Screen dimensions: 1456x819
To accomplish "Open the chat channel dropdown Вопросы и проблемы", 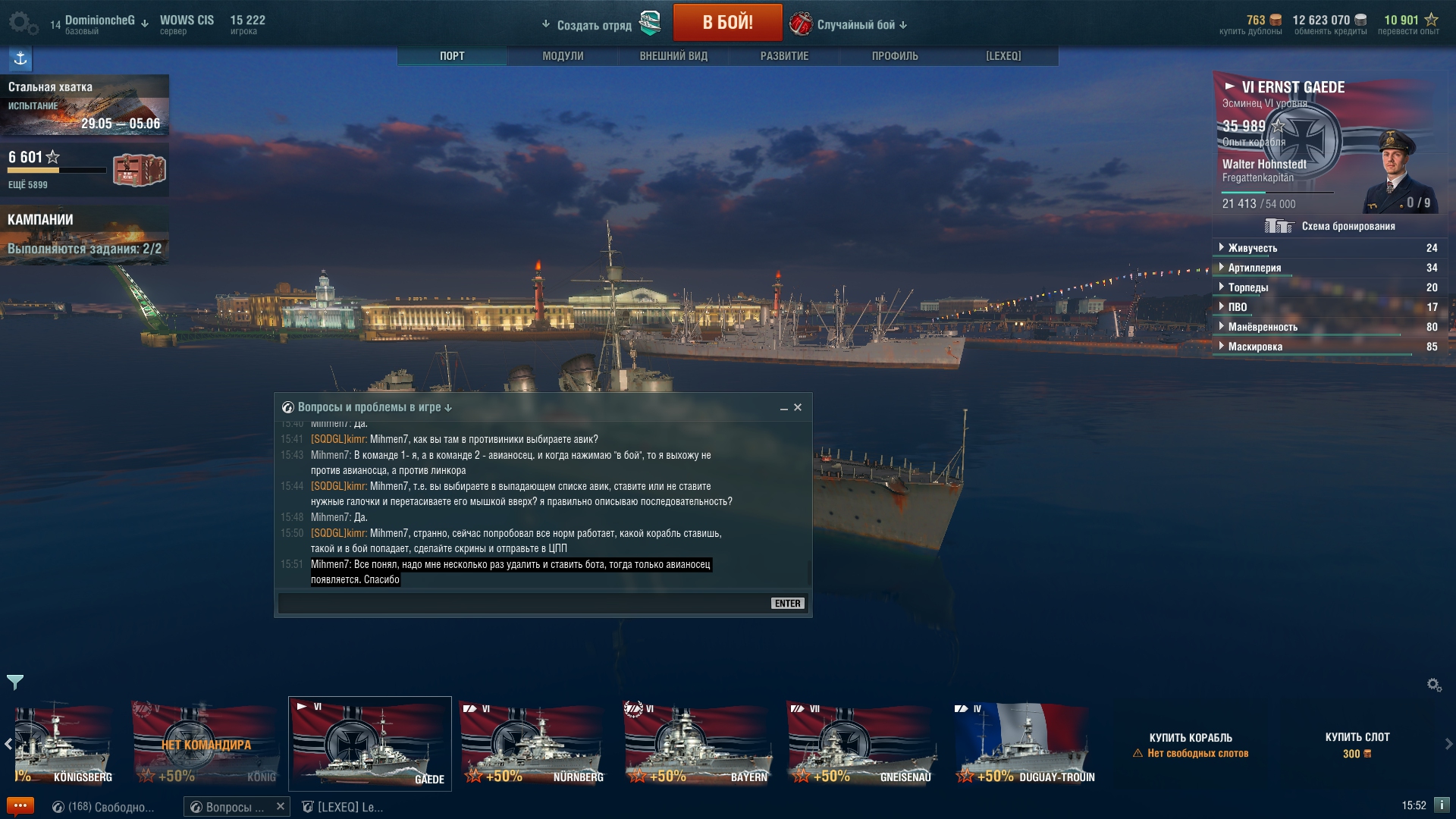I will coord(368,407).
